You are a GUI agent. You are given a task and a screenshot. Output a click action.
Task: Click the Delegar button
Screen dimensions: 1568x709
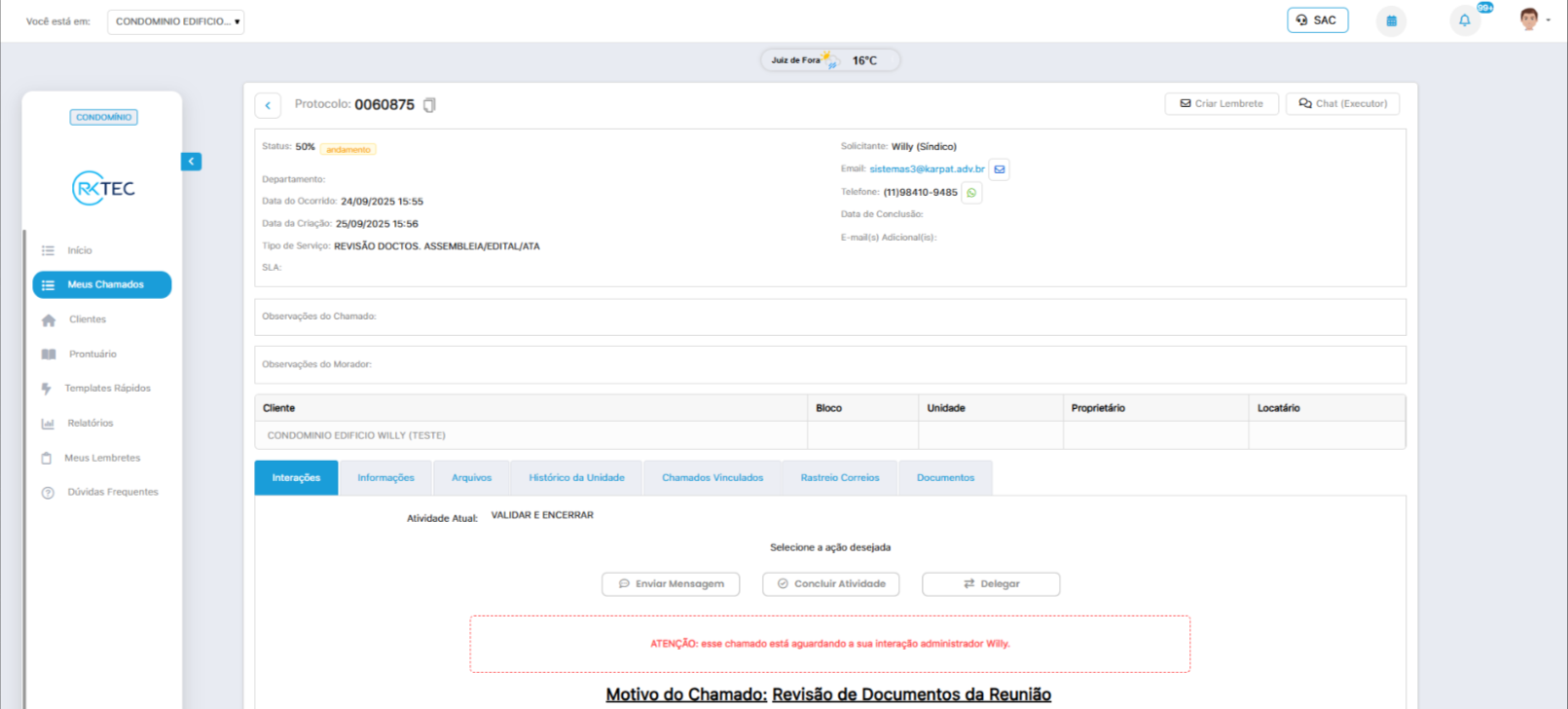point(990,584)
